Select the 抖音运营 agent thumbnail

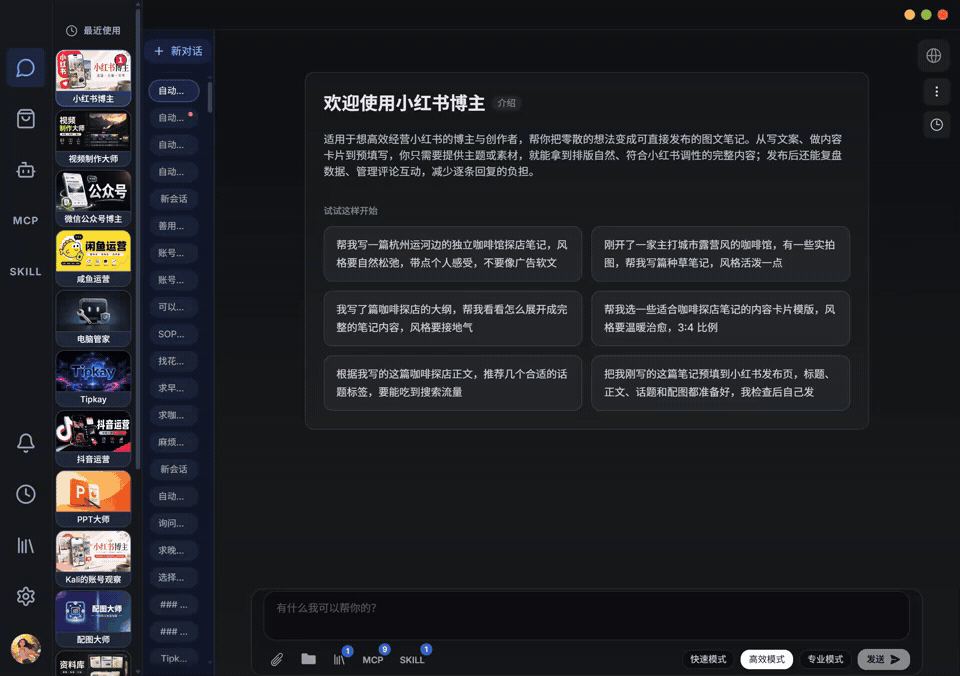pyautogui.click(x=93, y=438)
